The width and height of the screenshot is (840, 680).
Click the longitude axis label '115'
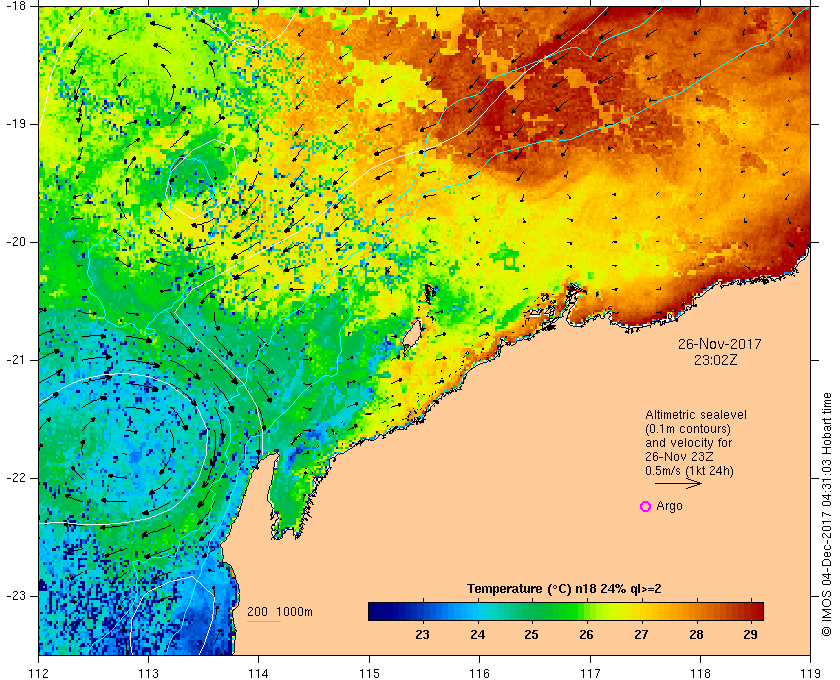(x=369, y=674)
